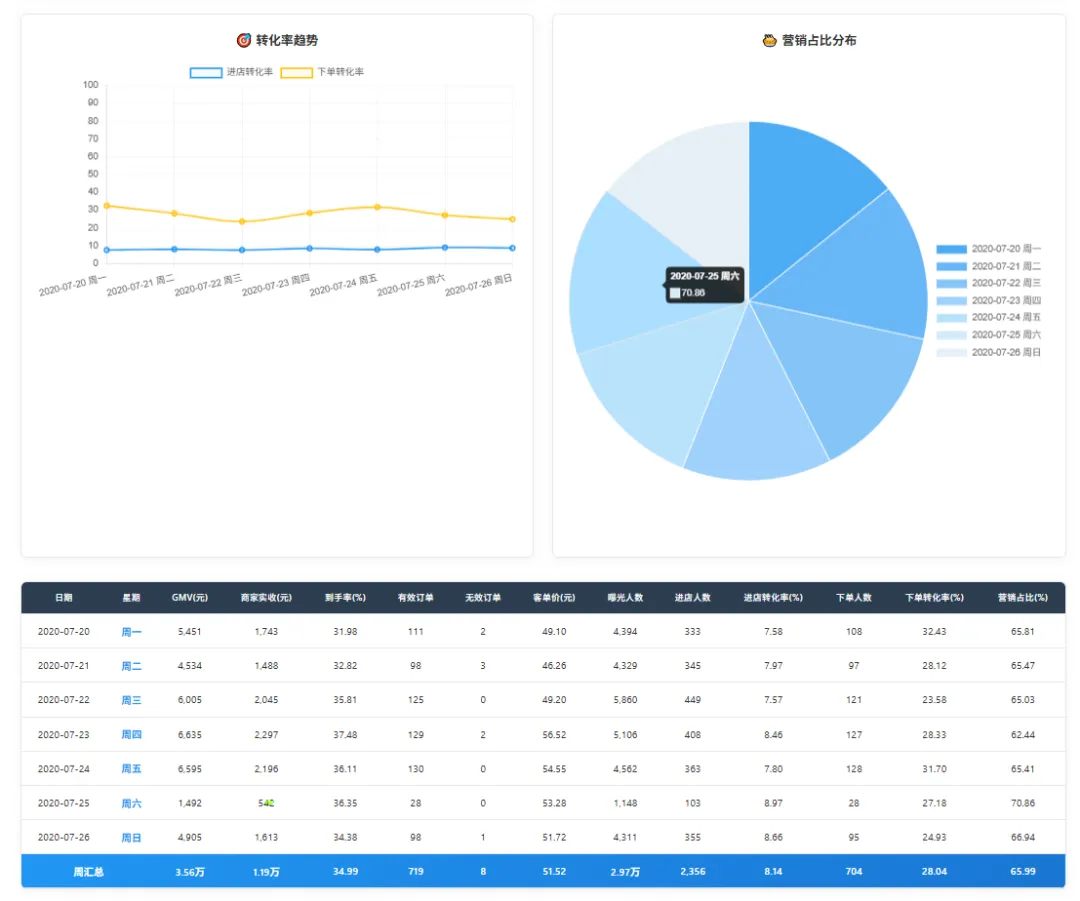Click date cell 2020-07-23
The height and width of the screenshot is (901, 1080).
click(63, 734)
